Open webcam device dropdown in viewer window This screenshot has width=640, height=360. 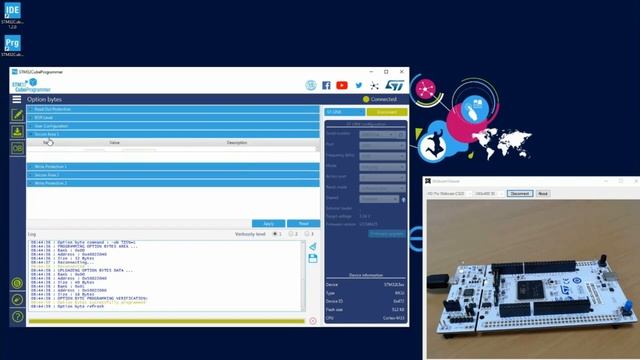pos(449,193)
